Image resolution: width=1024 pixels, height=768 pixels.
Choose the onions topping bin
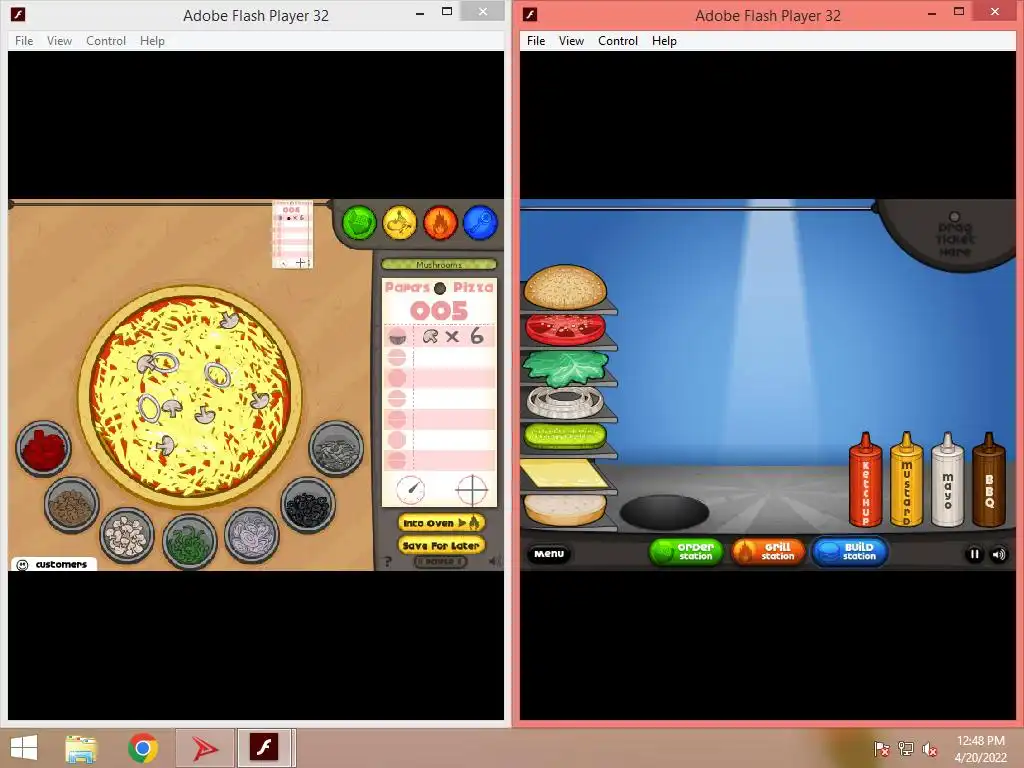(x=251, y=535)
